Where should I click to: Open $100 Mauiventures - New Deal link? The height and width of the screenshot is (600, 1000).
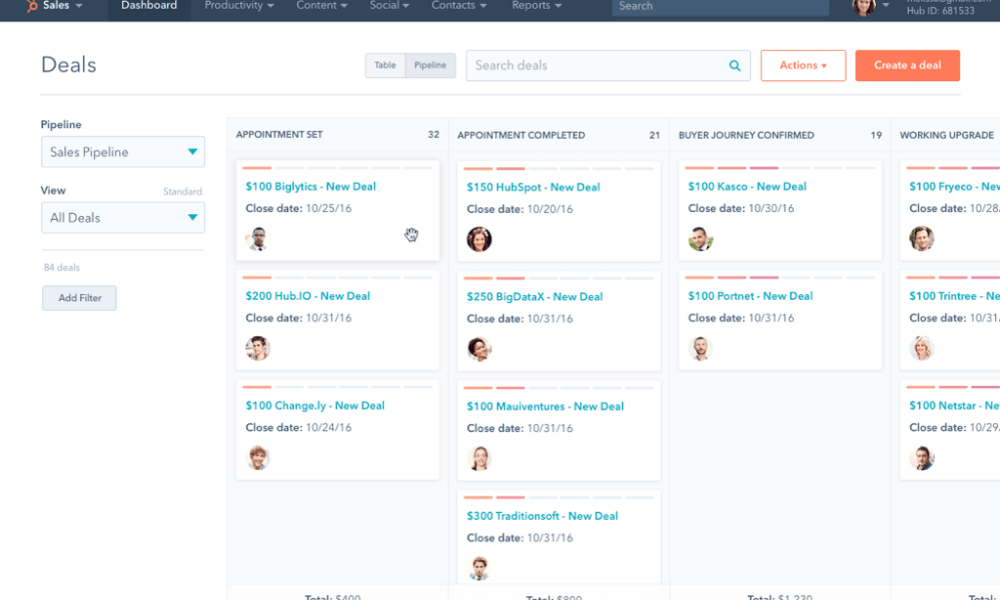545,407
